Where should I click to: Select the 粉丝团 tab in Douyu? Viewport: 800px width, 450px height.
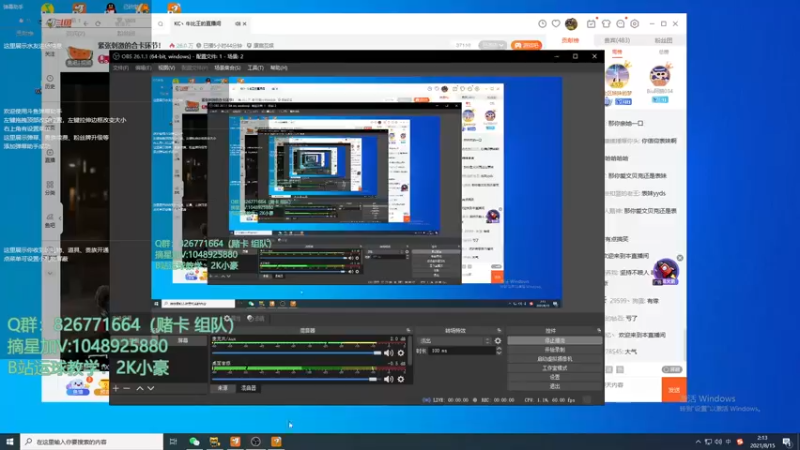click(663, 40)
